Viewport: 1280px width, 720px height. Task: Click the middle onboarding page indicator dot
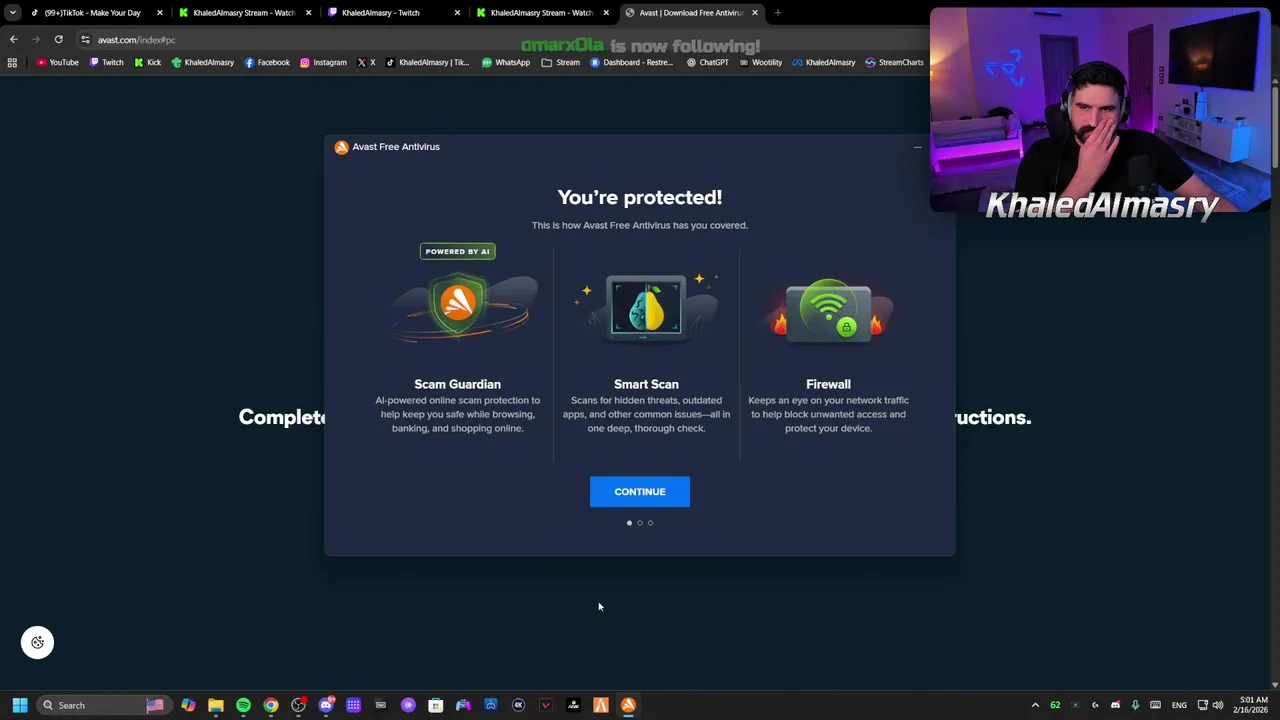(x=640, y=523)
